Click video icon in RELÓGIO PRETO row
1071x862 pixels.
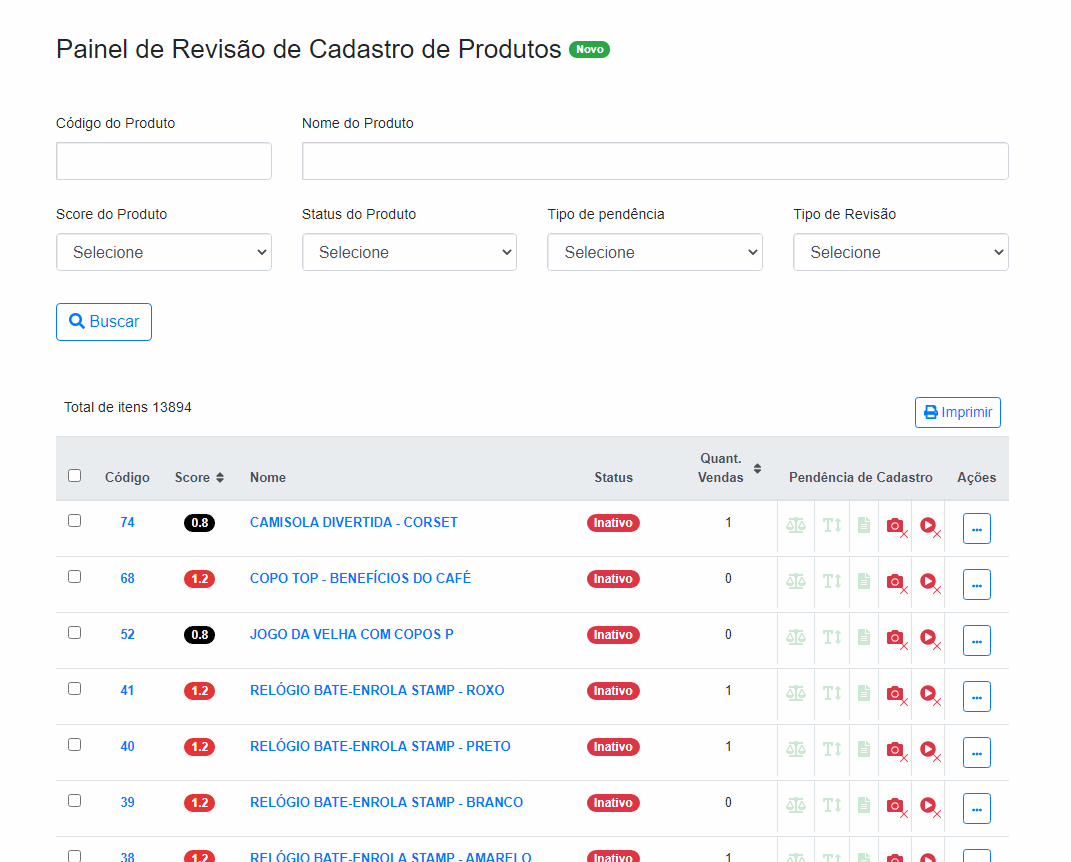tap(930, 751)
